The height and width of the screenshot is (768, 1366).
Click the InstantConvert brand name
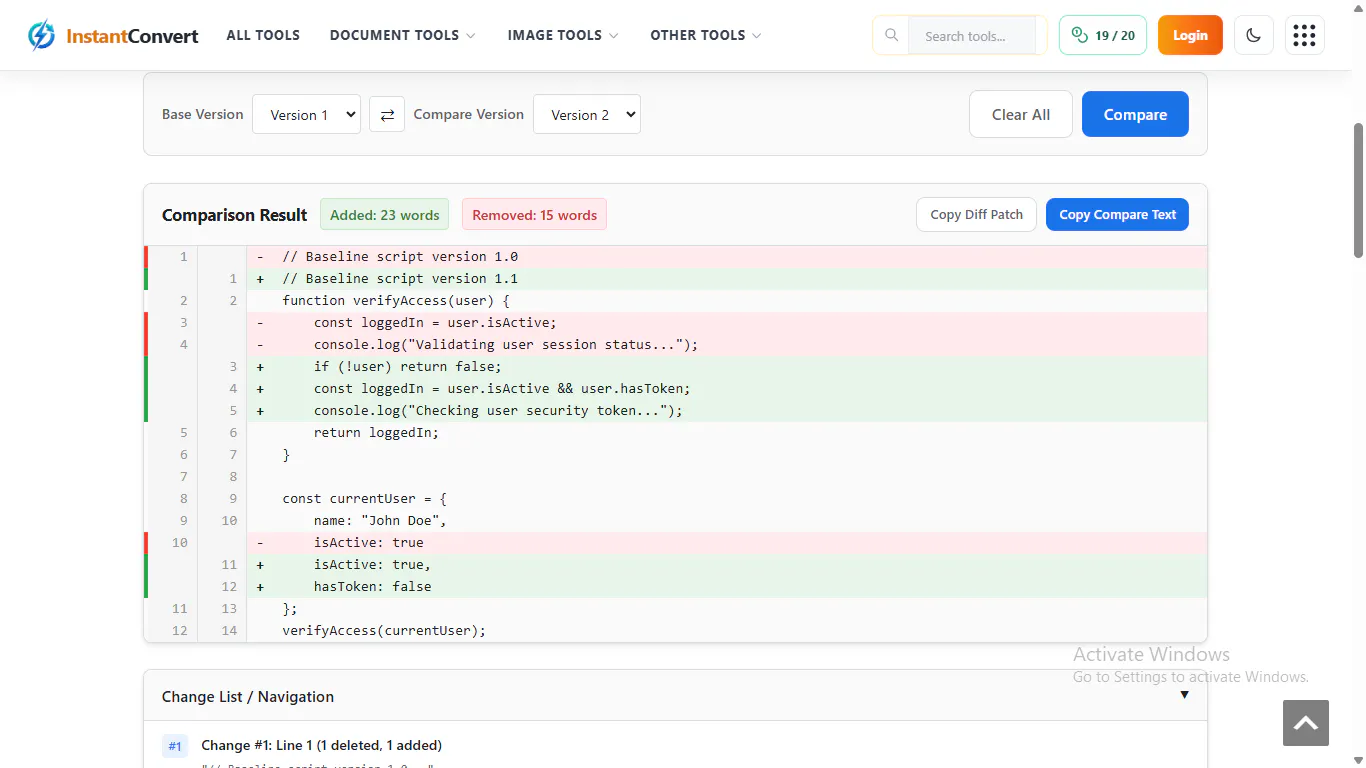point(132,36)
